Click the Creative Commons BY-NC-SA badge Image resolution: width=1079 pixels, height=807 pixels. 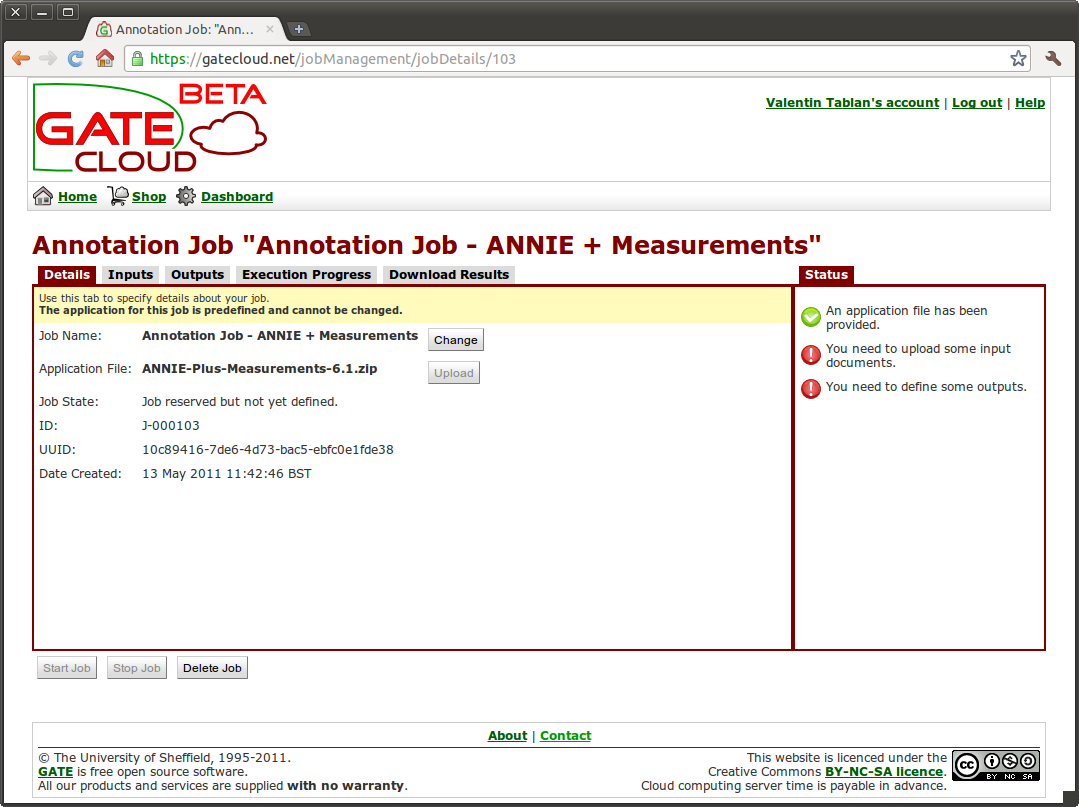click(996, 765)
